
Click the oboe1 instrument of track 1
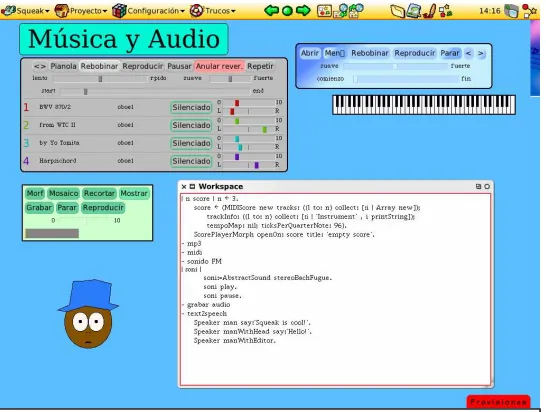[x=125, y=107]
